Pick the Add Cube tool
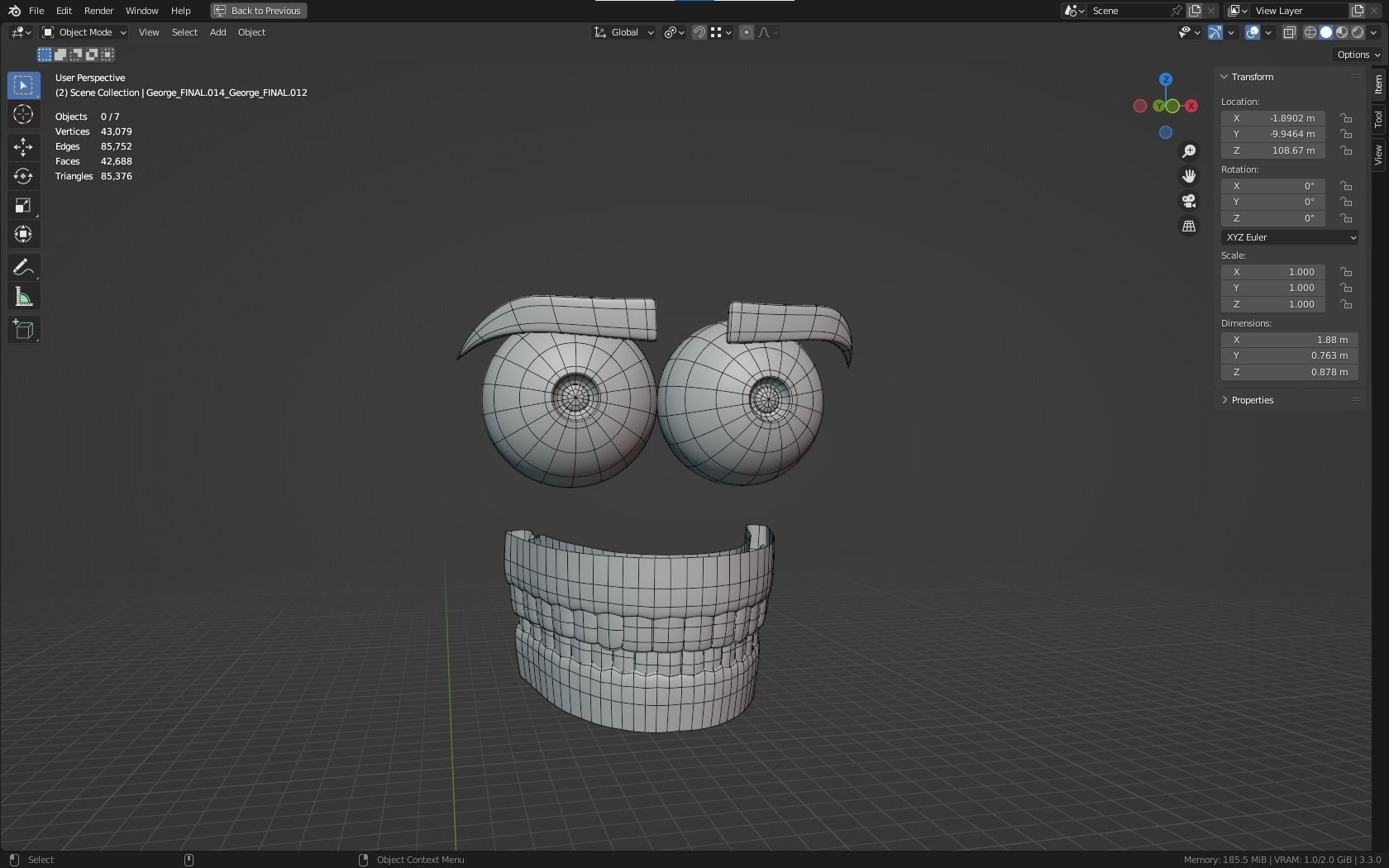 [23, 330]
